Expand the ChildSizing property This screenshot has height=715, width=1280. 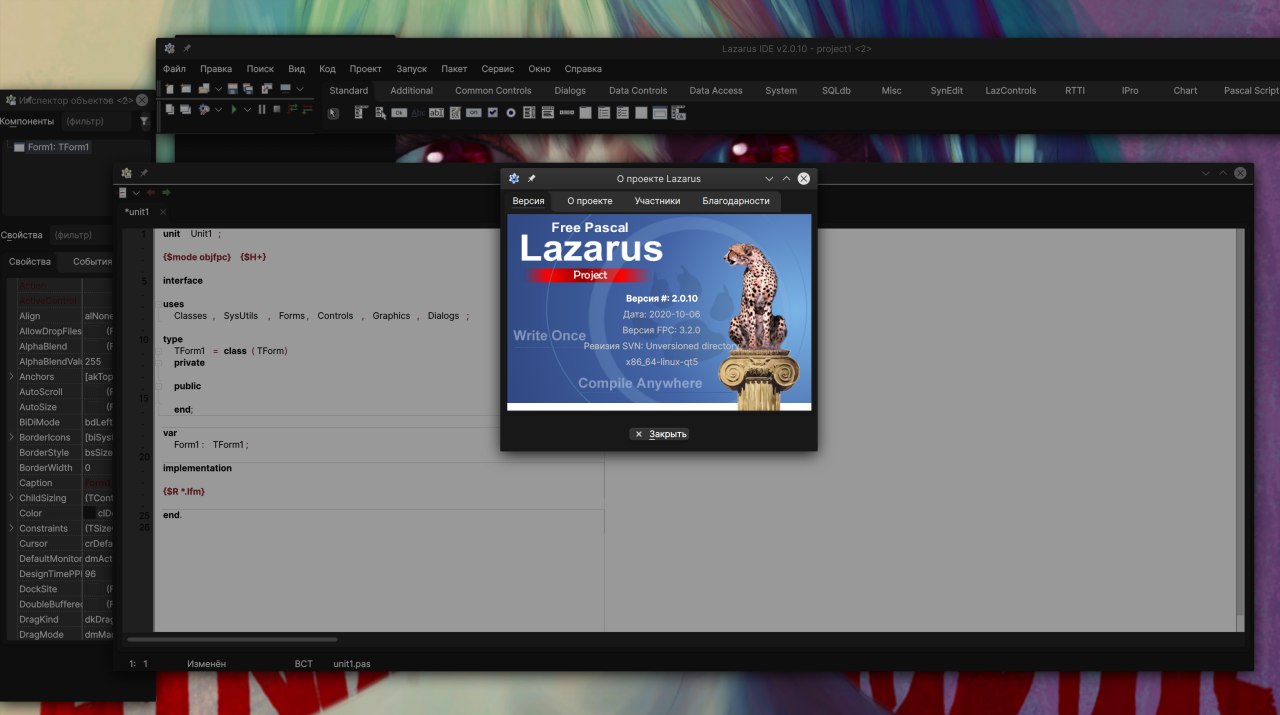coord(11,498)
